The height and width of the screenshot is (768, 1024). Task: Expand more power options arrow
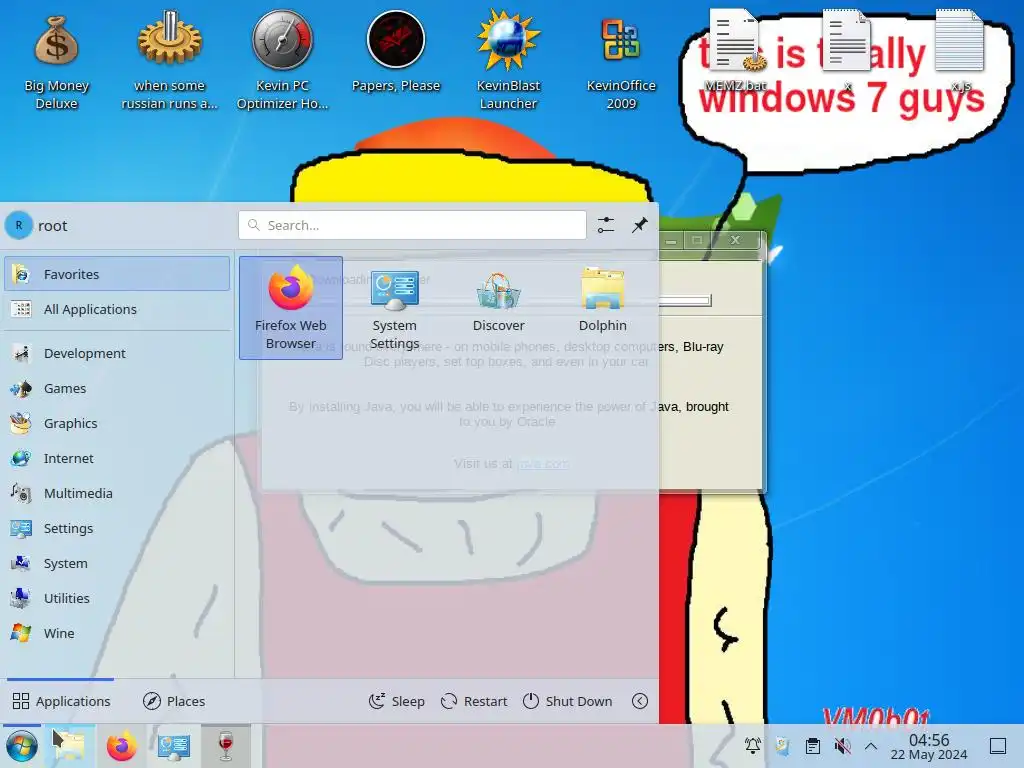pos(640,701)
